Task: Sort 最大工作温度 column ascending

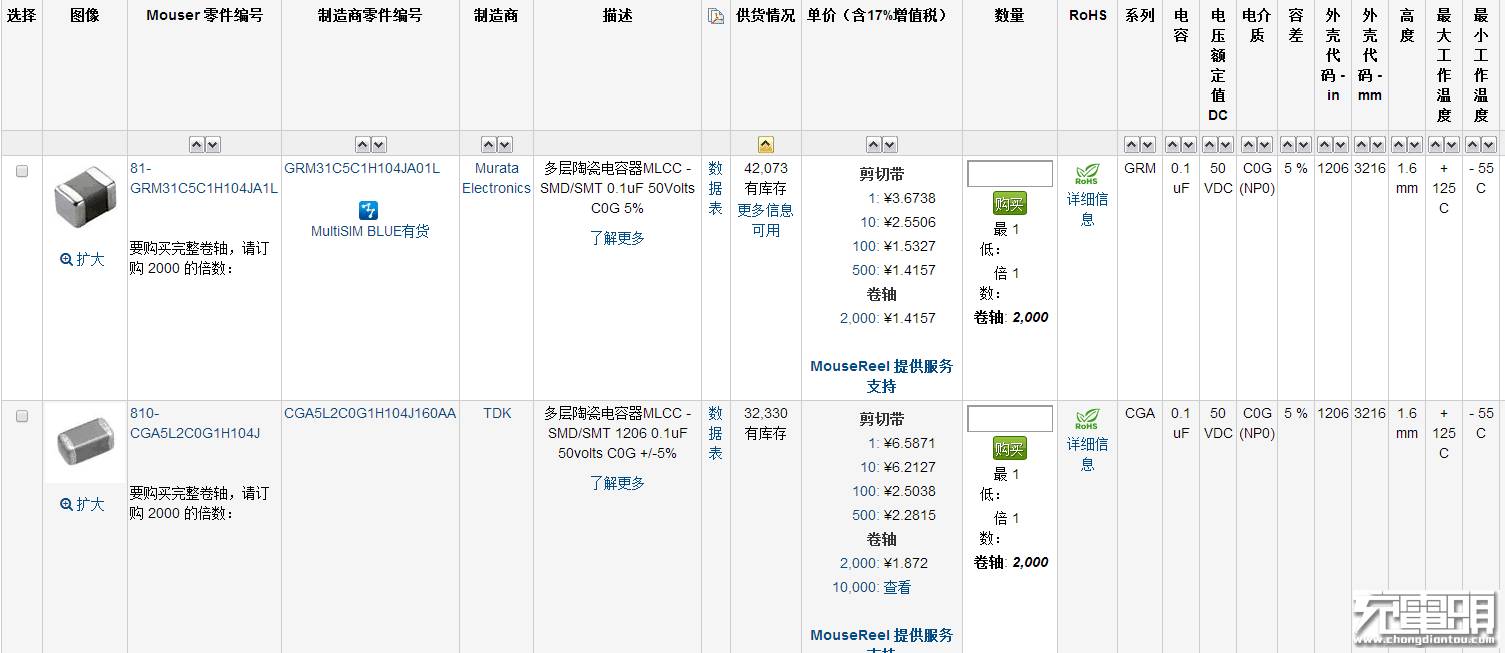Action: click(1436, 145)
